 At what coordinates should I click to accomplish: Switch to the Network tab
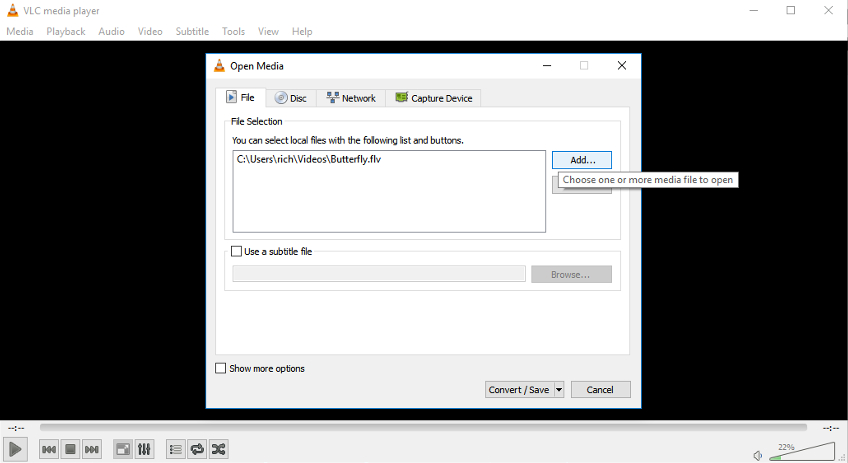[351, 98]
